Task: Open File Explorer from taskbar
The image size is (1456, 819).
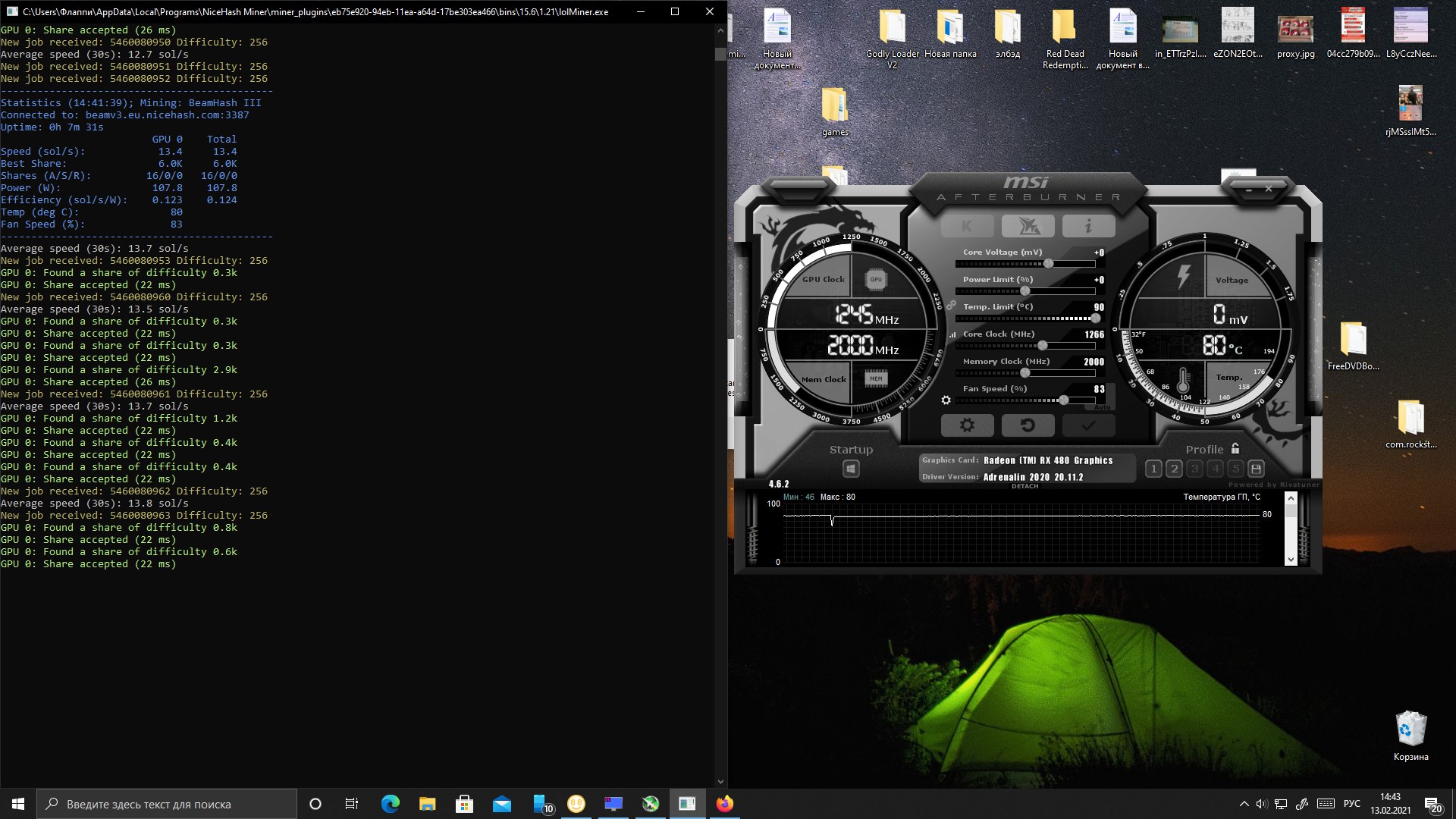Action: 427,804
